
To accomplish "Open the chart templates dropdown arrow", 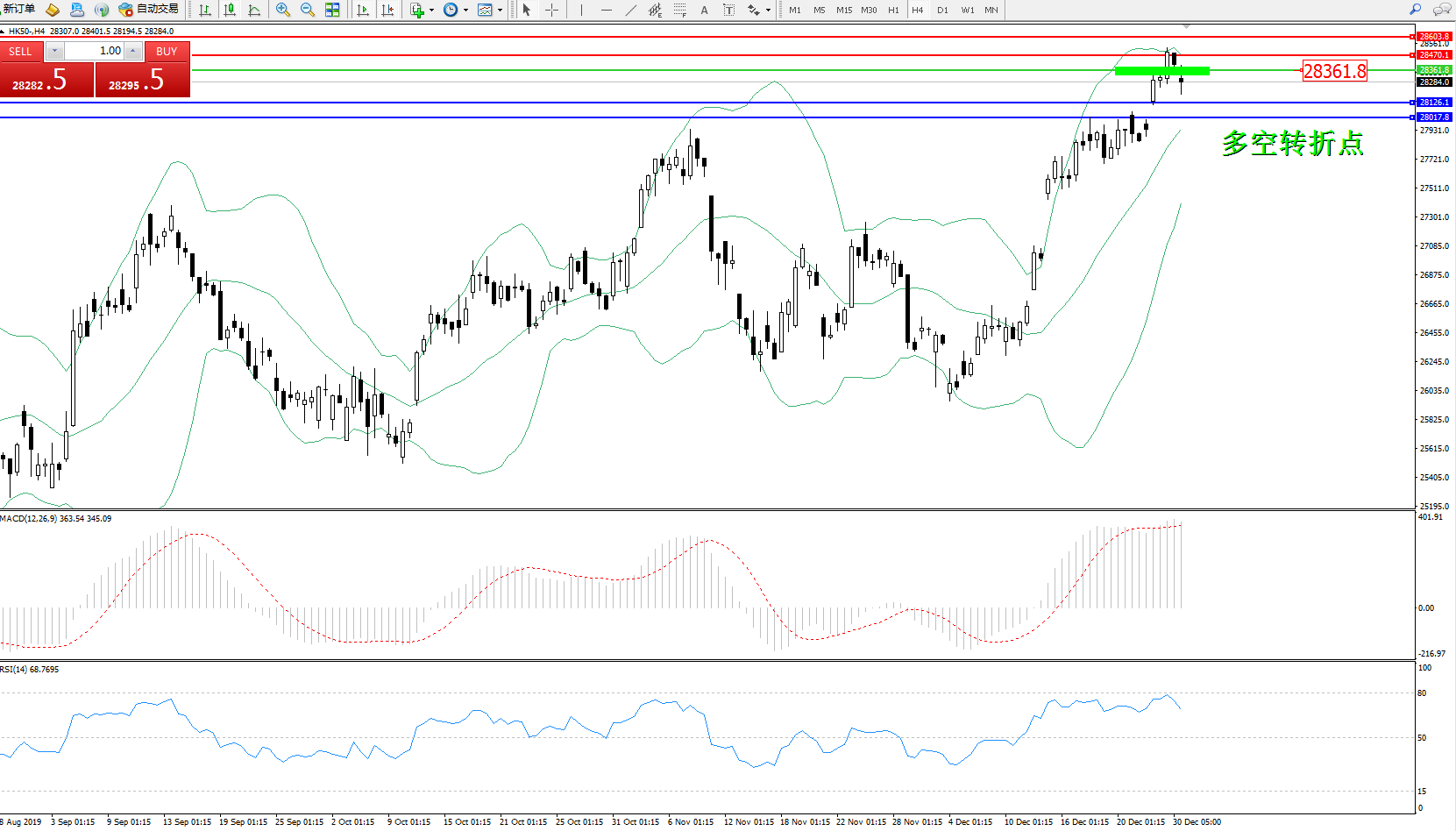I will click(x=501, y=11).
